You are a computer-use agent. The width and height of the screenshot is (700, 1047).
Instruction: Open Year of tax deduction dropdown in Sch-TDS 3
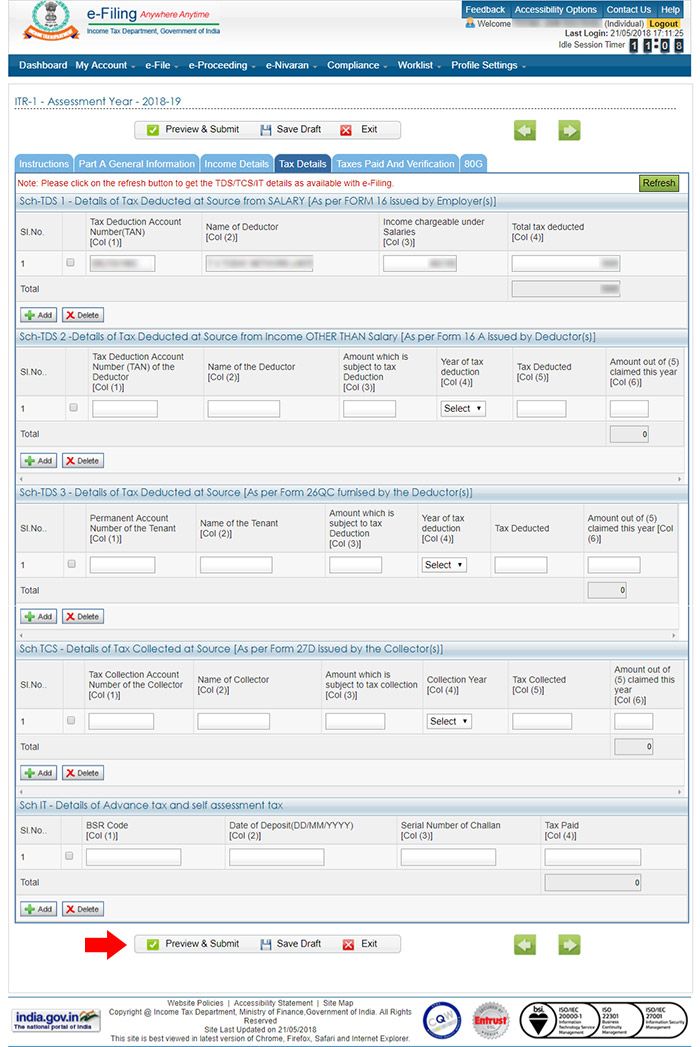[444, 565]
